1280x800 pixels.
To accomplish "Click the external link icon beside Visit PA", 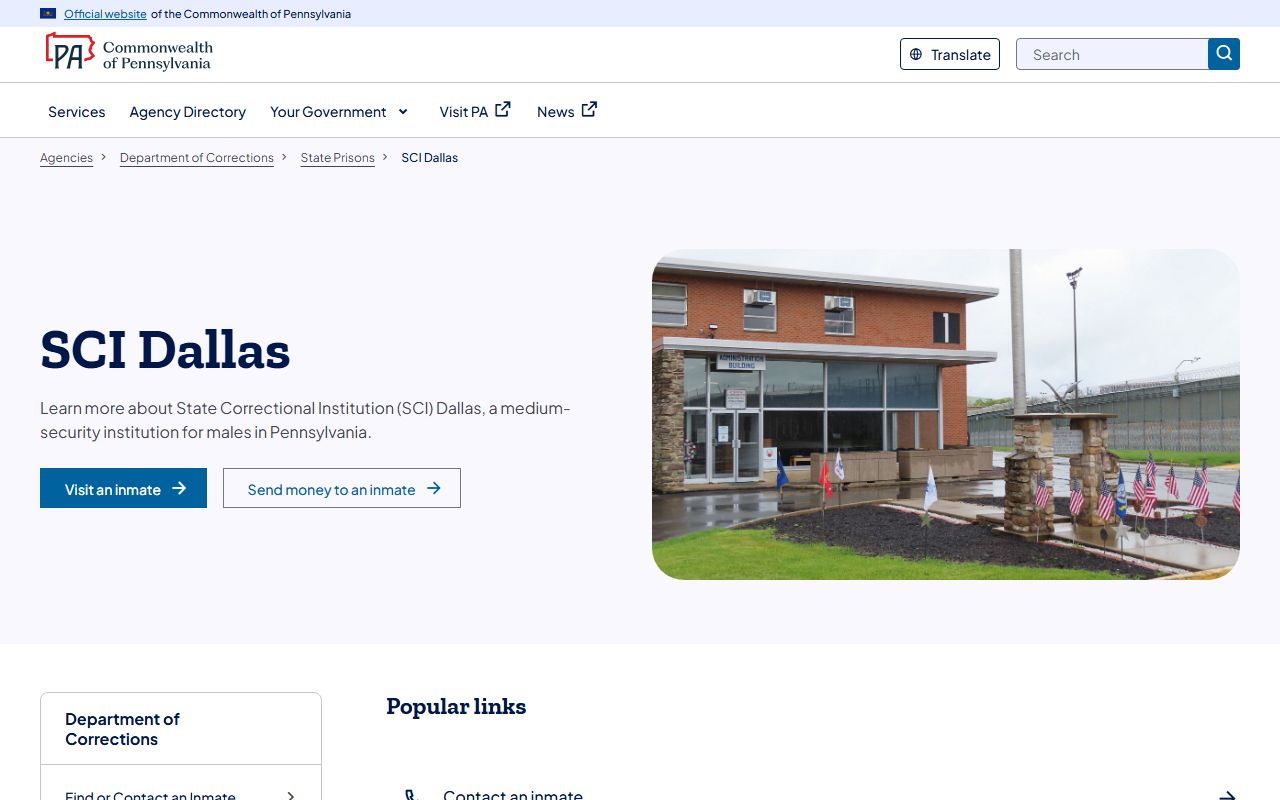I will [x=503, y=110].
